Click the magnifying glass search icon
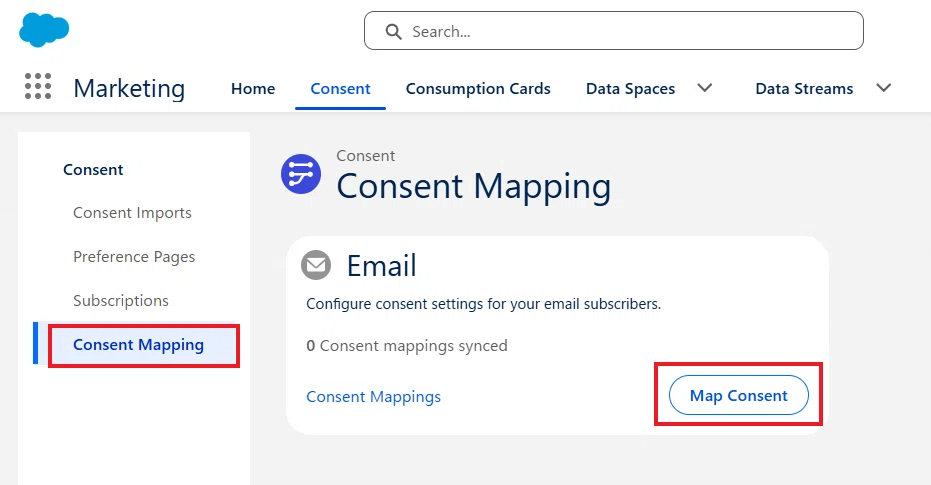931x485 pixels. coord(393,31)
